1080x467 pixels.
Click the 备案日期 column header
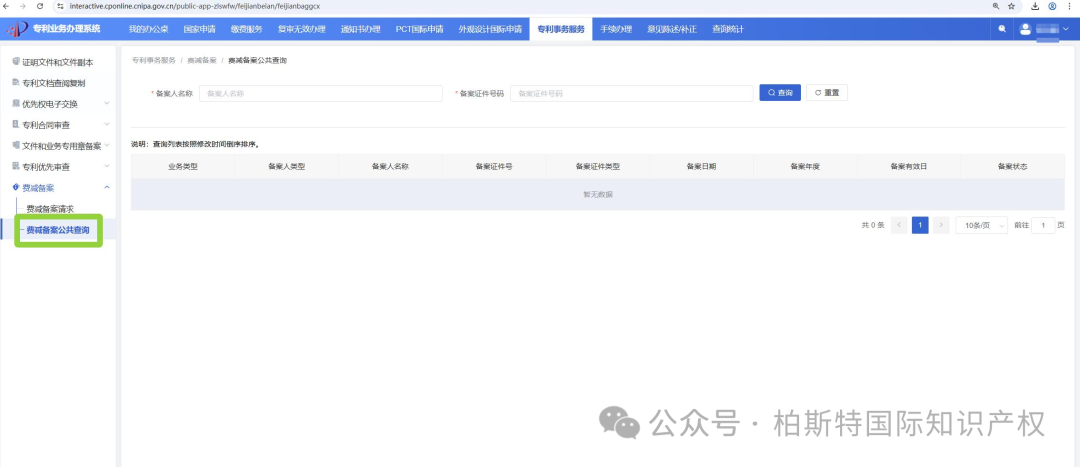[x=701, y=167]
